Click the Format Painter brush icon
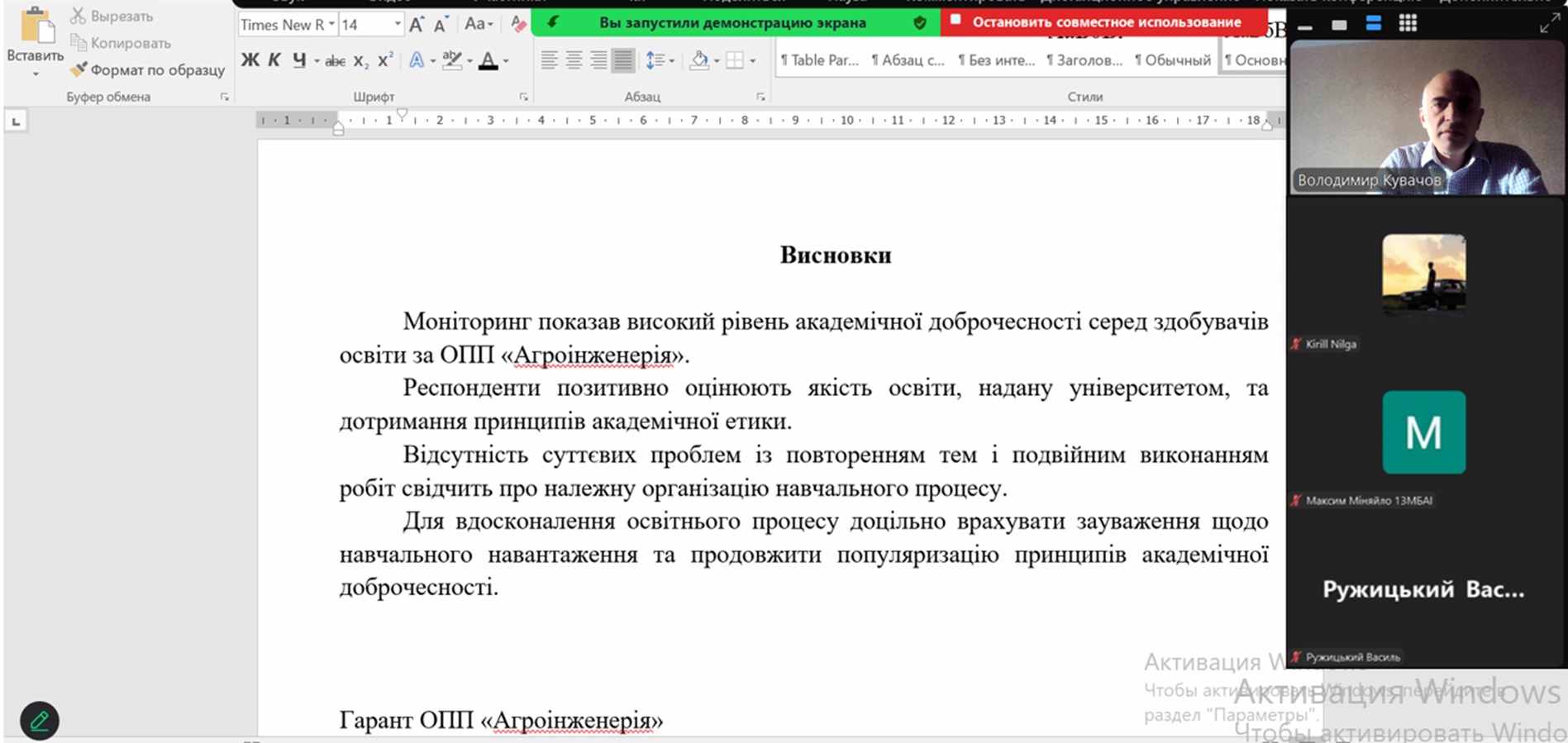Image resolution: width=1568 pixels, height=743 pixels. tap(79, 70)
